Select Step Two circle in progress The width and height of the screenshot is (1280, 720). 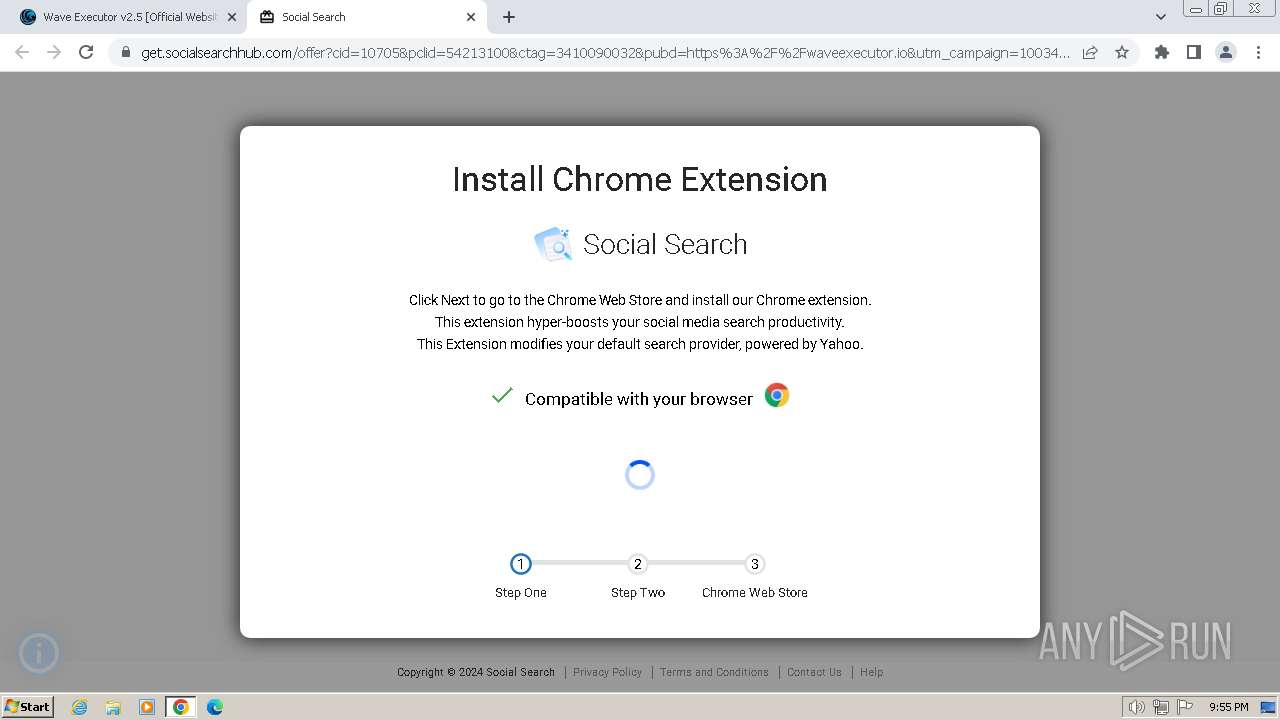[x=638, y=564]
